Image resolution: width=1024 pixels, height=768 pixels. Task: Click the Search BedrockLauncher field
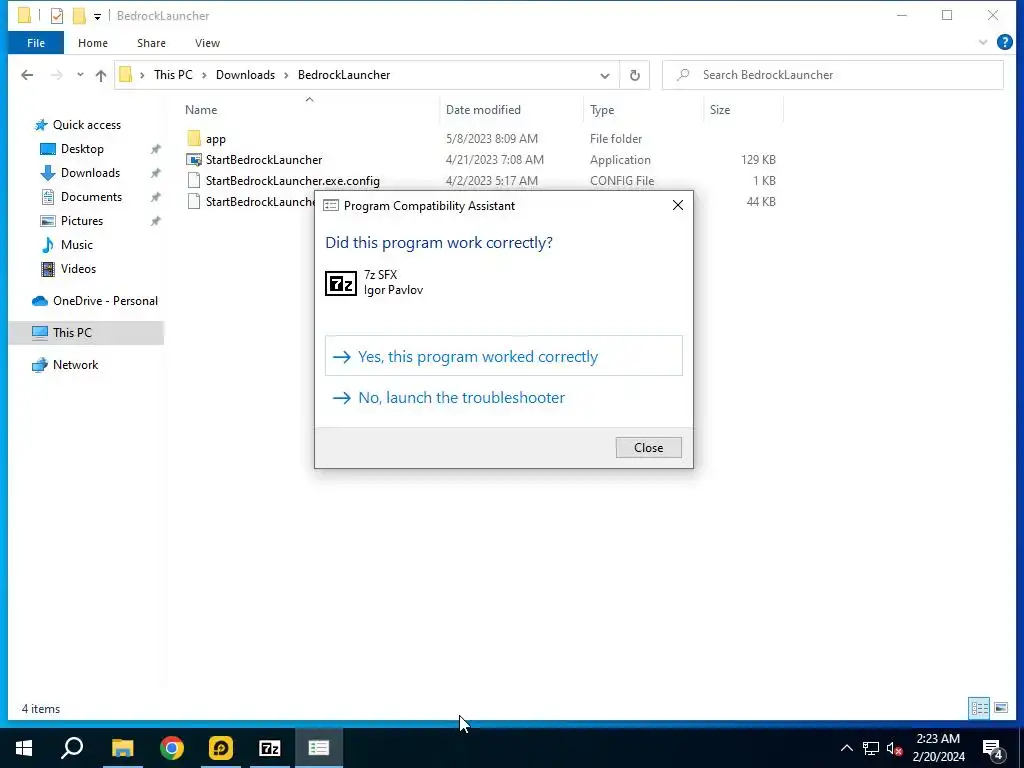point(833,75)
